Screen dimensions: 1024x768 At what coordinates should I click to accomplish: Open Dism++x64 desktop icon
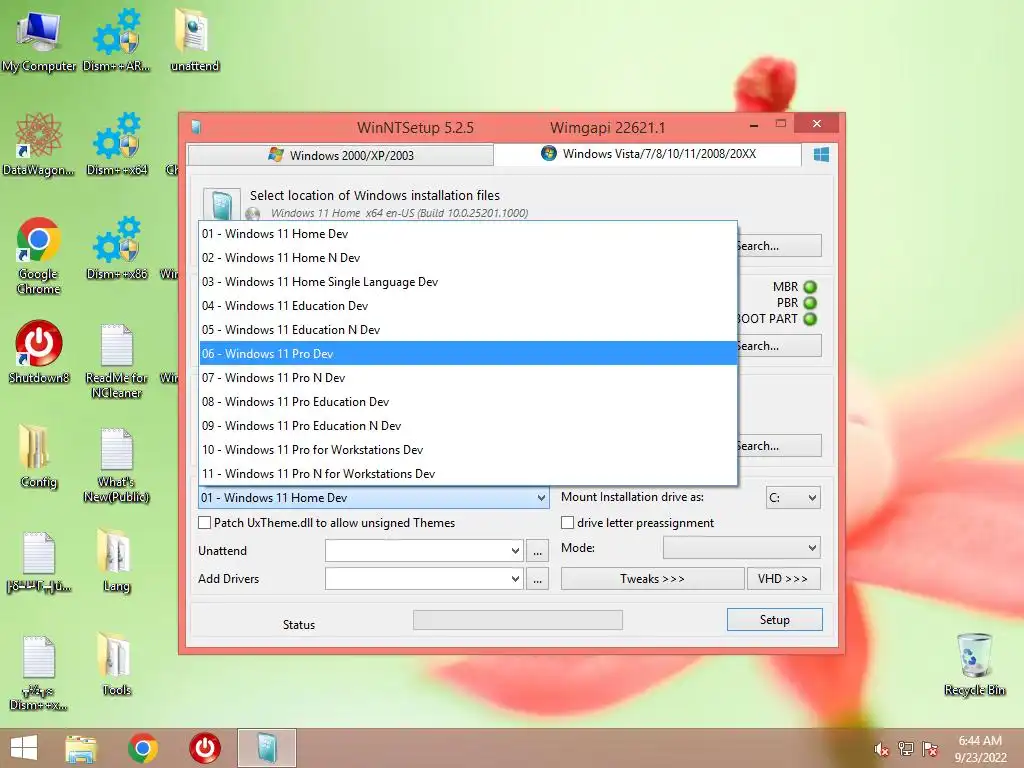tap(116, 144)
